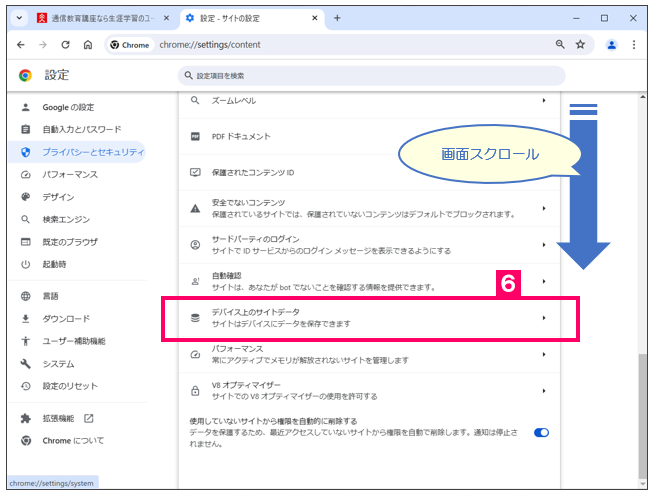This screenshot has height=494, width=653.
Task: Expand 安全でないコンテンツ chevron arrow
Action: click(543, 208)
